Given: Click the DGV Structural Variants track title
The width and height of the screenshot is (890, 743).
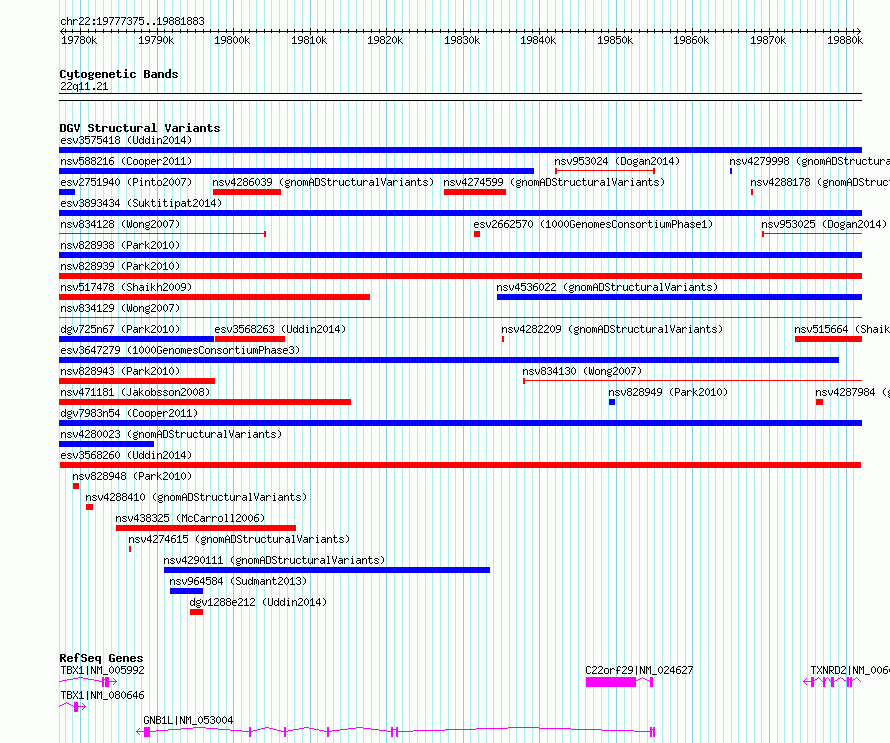Looking at the screenshot, I should tap(140, 128).
